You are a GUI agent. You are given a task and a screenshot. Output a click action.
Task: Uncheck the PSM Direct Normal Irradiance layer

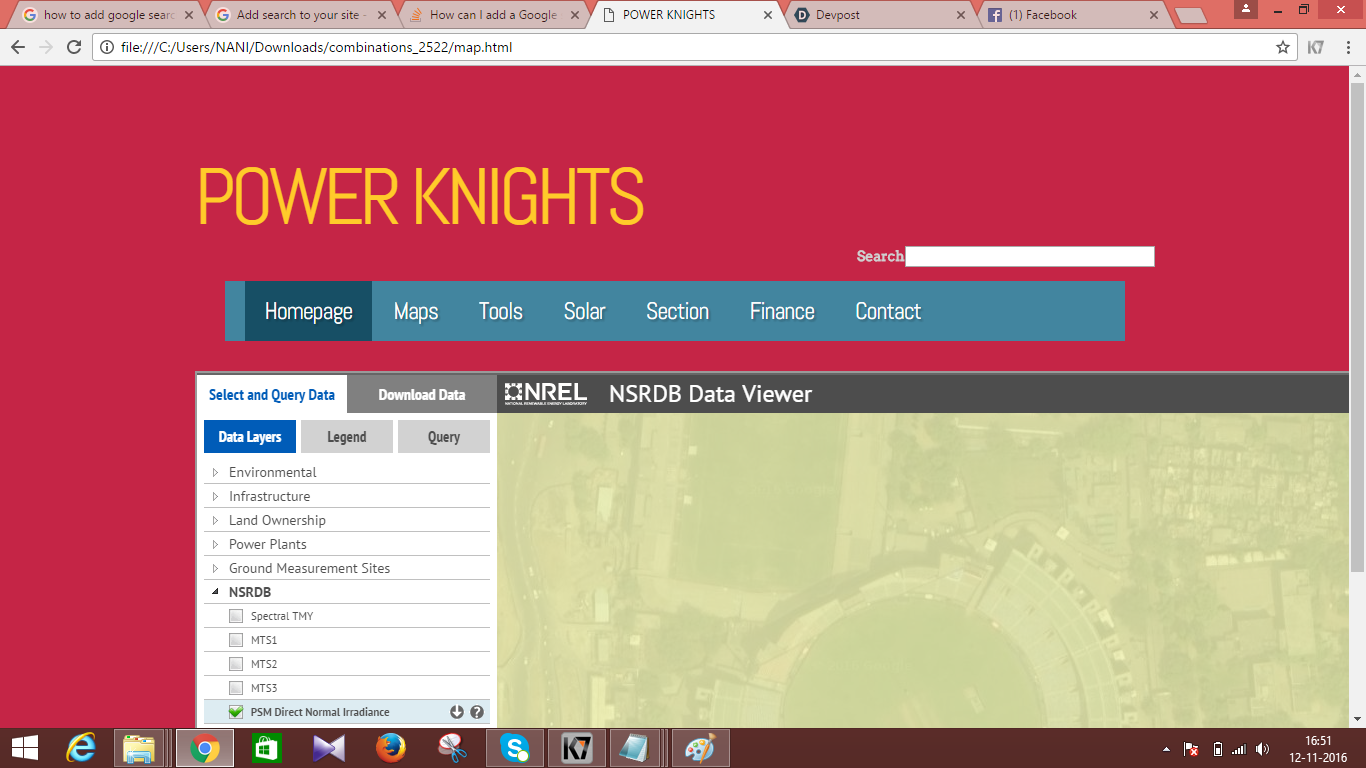(236, 711)
